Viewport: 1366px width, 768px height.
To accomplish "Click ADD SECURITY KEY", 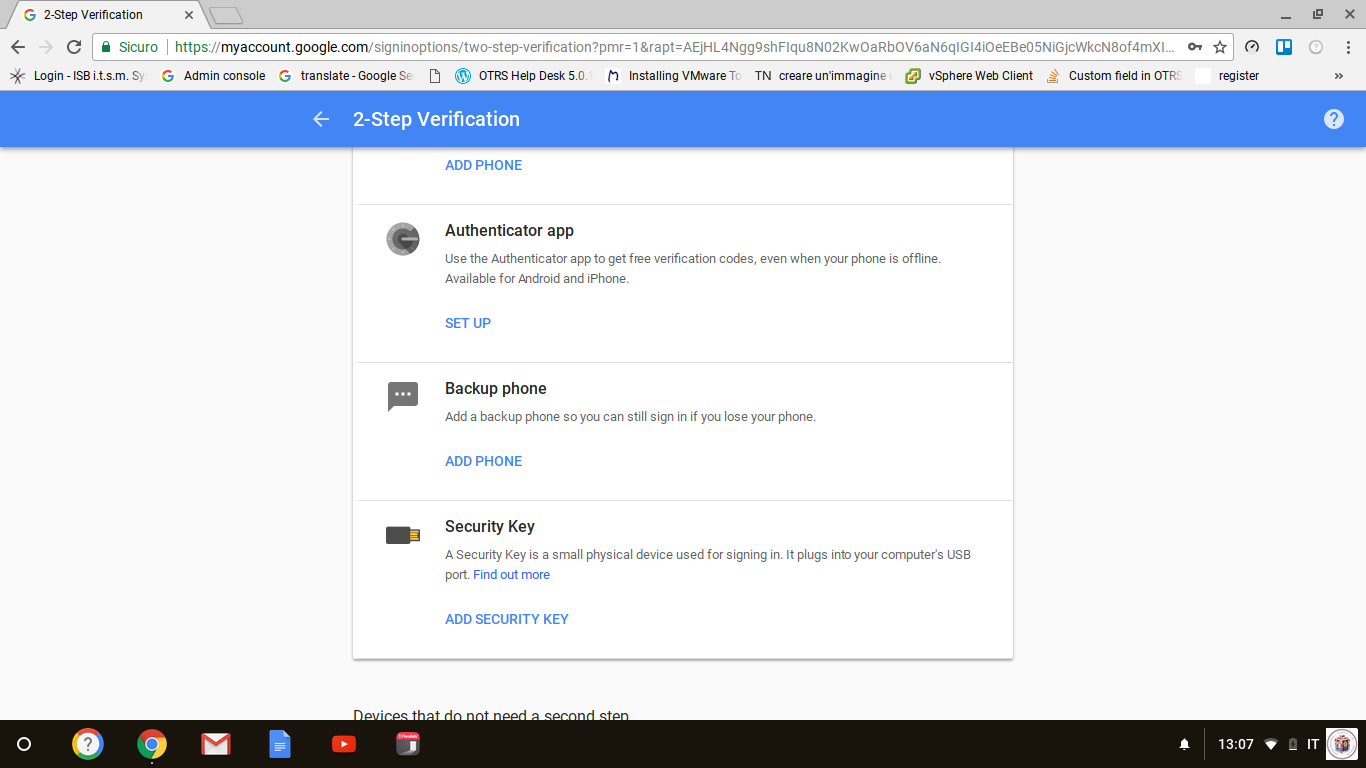I will (x=506, y=619).
